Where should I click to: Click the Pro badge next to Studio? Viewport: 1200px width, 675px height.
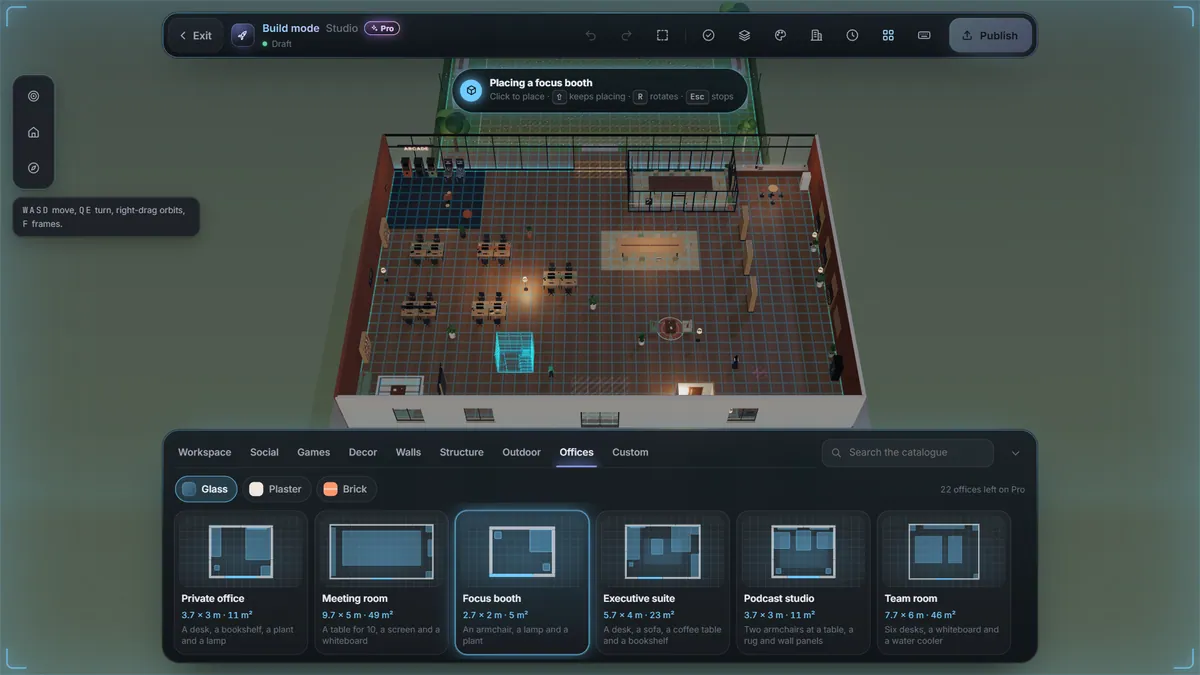pos(382,28)
